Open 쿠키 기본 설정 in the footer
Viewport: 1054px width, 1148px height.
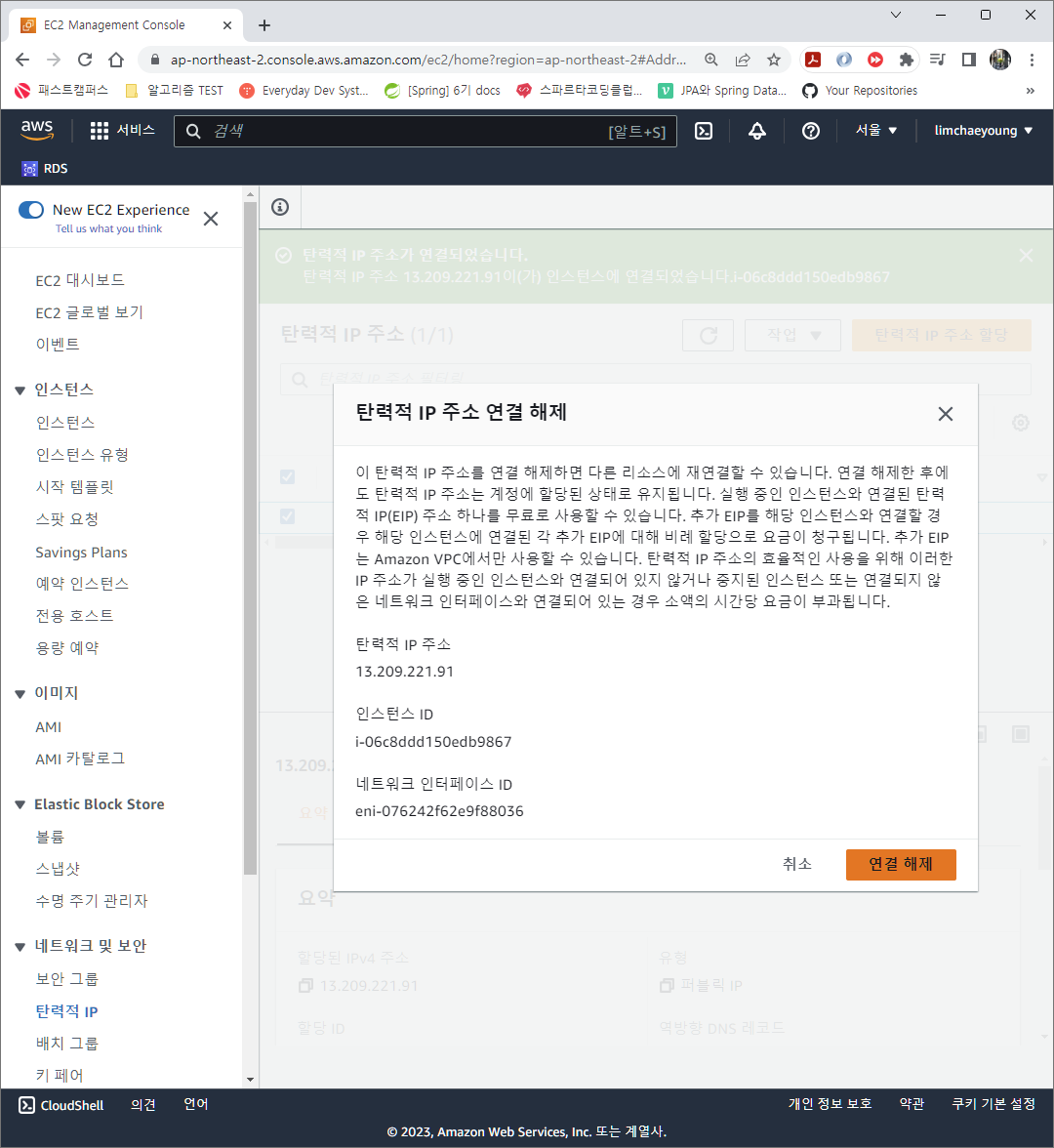[x=993, y=1104]
